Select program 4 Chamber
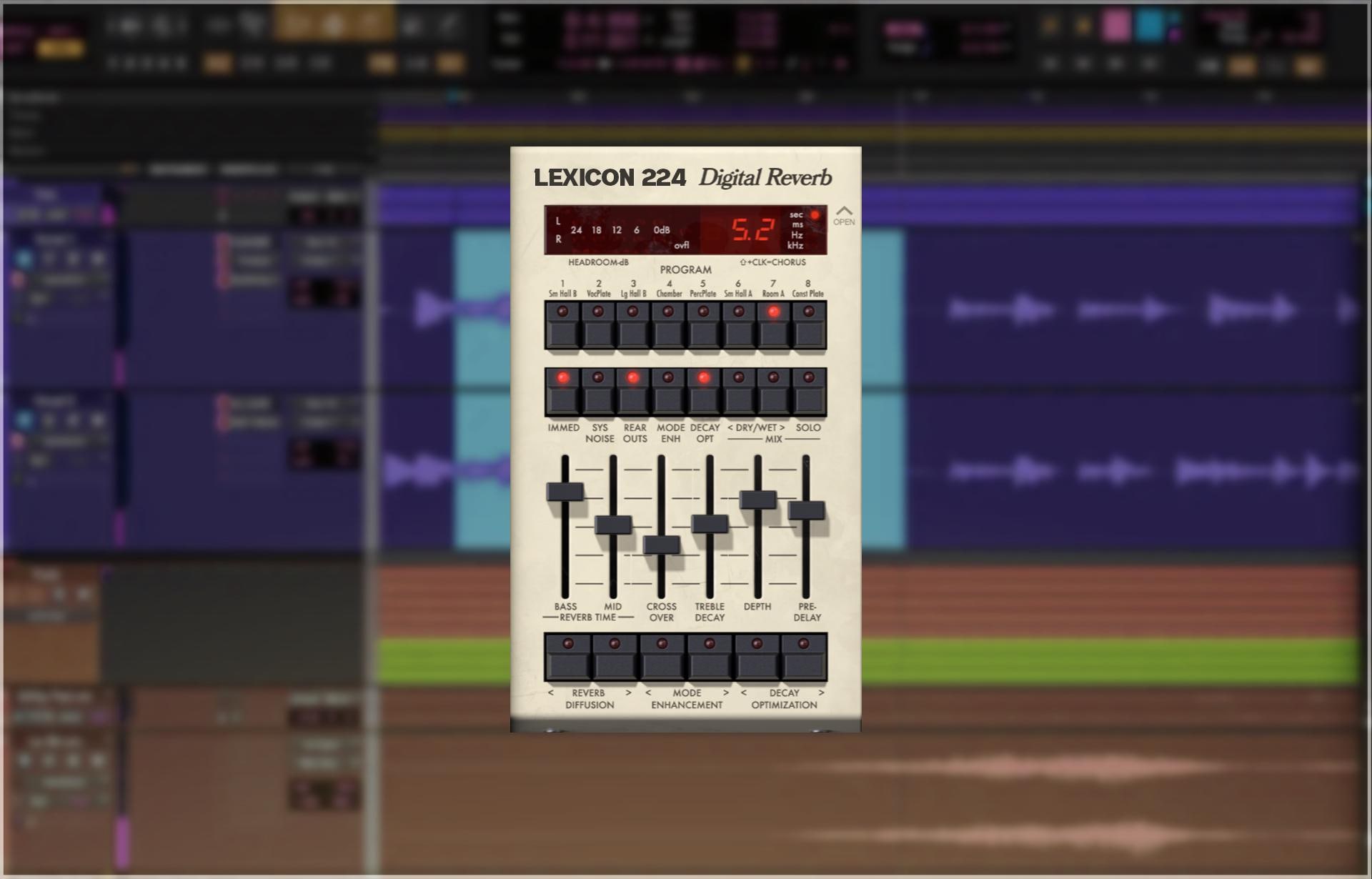This screenshot has width=1372, height=879. (668, 325)
